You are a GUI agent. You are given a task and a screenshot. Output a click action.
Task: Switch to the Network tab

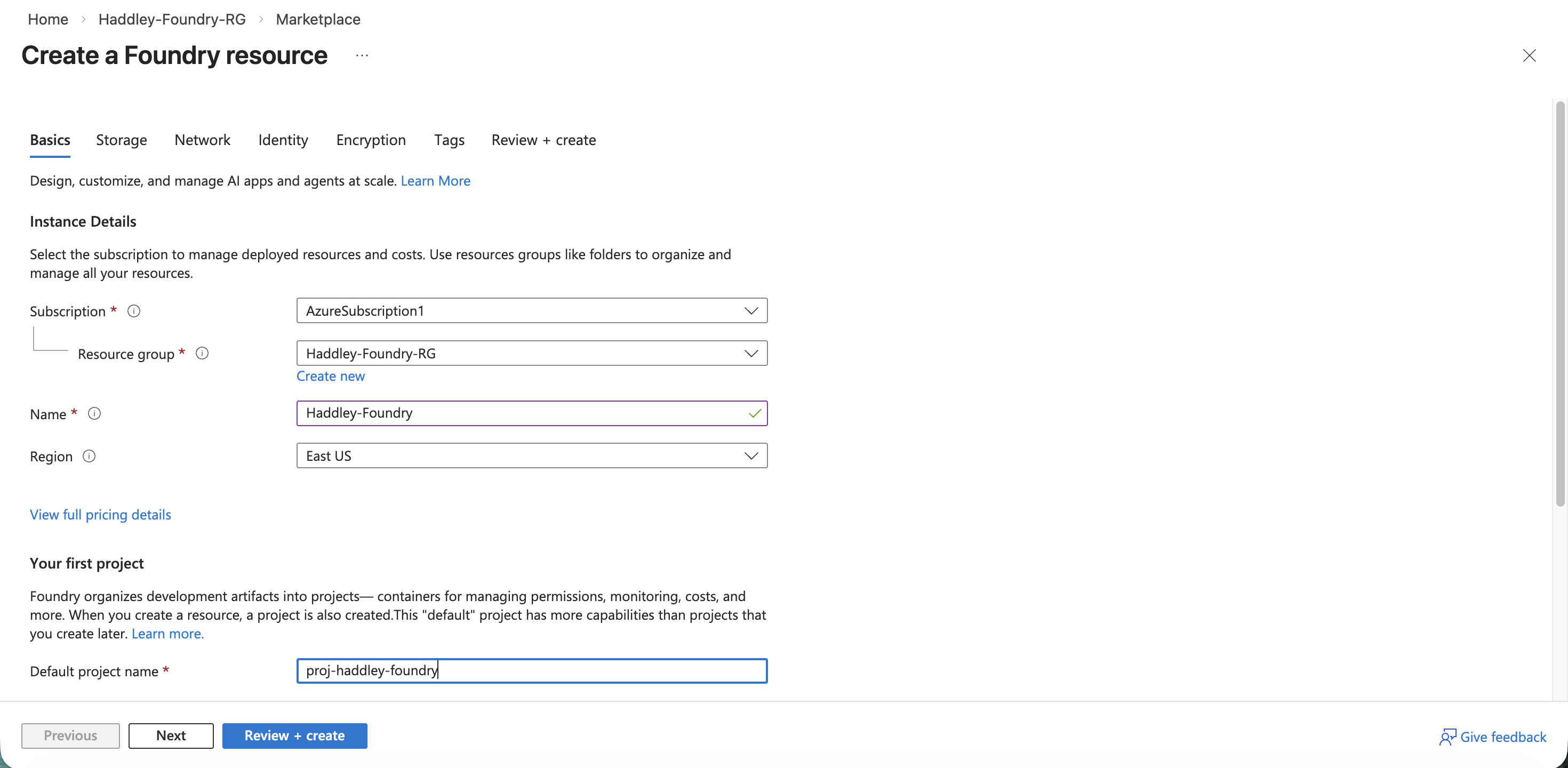(x=202, y=140)
